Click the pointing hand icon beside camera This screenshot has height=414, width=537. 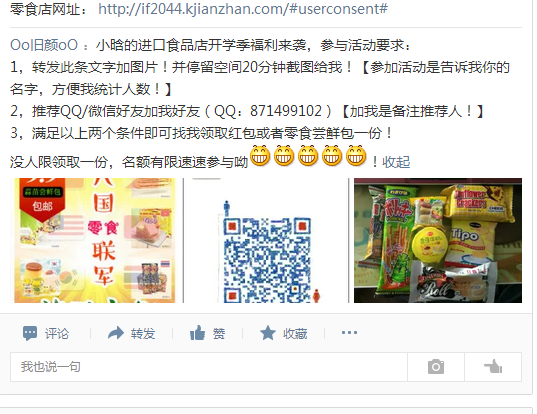(x=493, y=367)
